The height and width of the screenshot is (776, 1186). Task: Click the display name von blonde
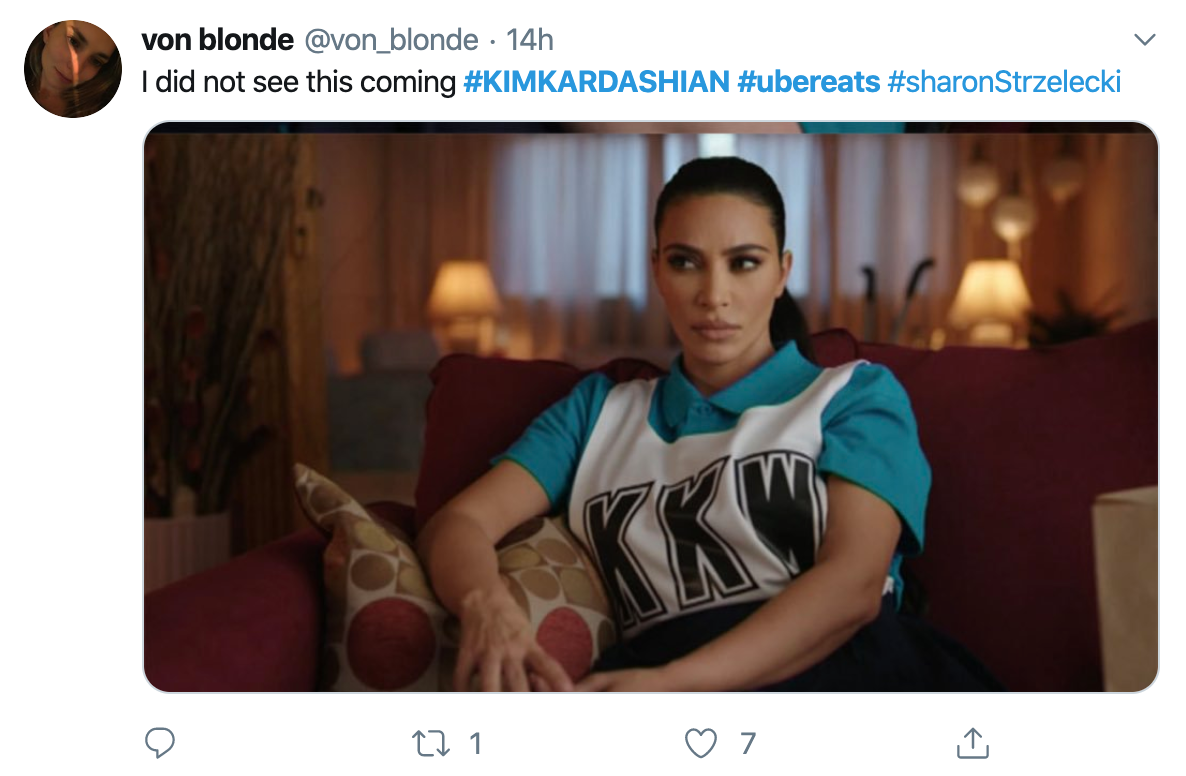coord(217,40)
